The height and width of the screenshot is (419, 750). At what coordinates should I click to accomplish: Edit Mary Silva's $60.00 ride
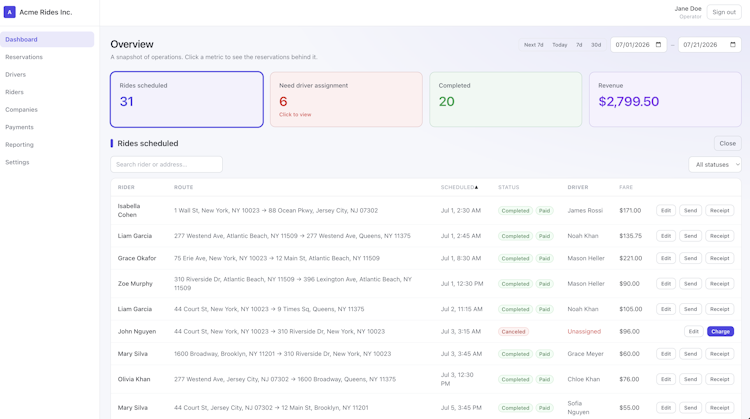coord(666,354)
